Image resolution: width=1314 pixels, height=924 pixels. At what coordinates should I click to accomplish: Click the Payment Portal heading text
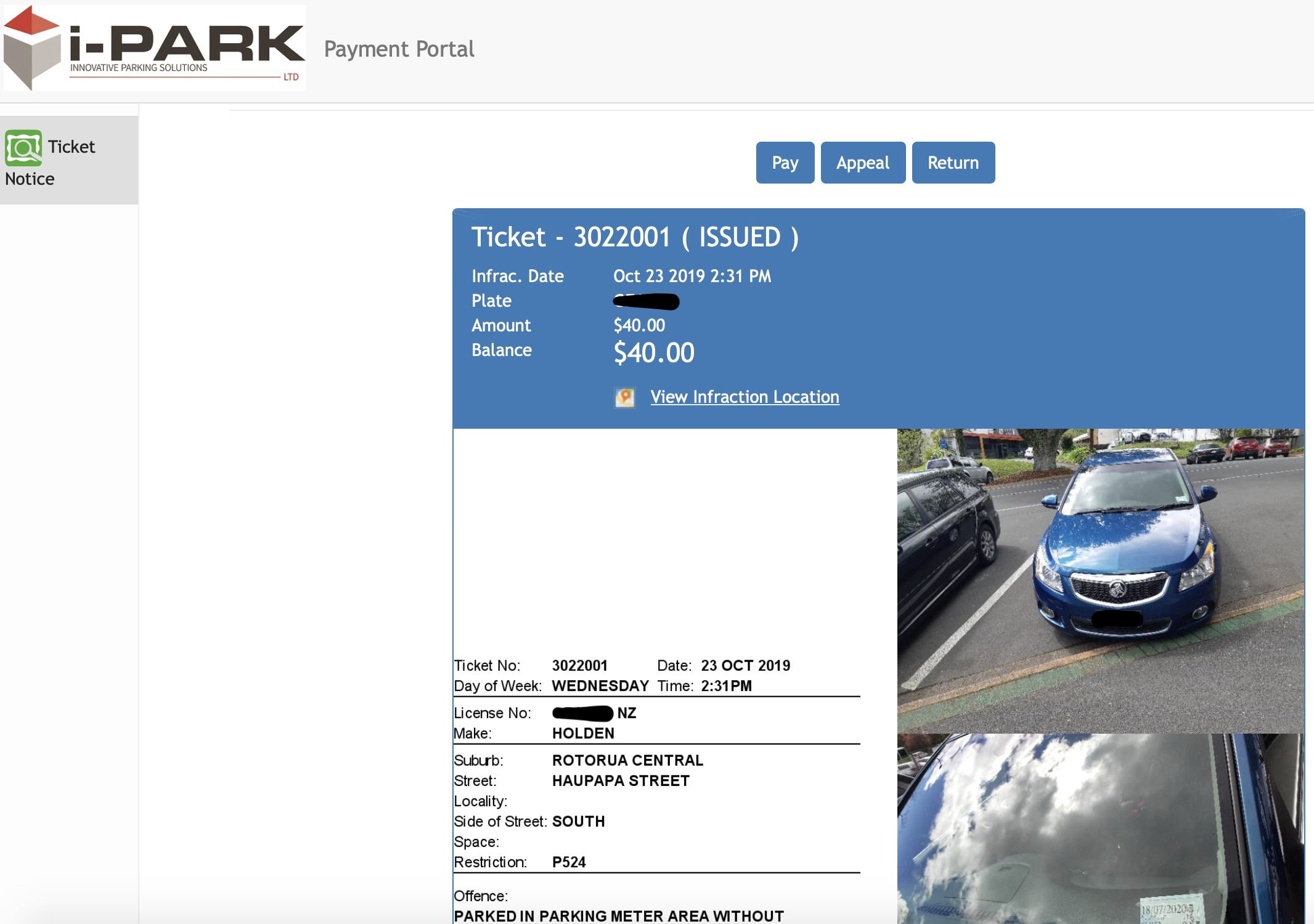coord(399,49)
